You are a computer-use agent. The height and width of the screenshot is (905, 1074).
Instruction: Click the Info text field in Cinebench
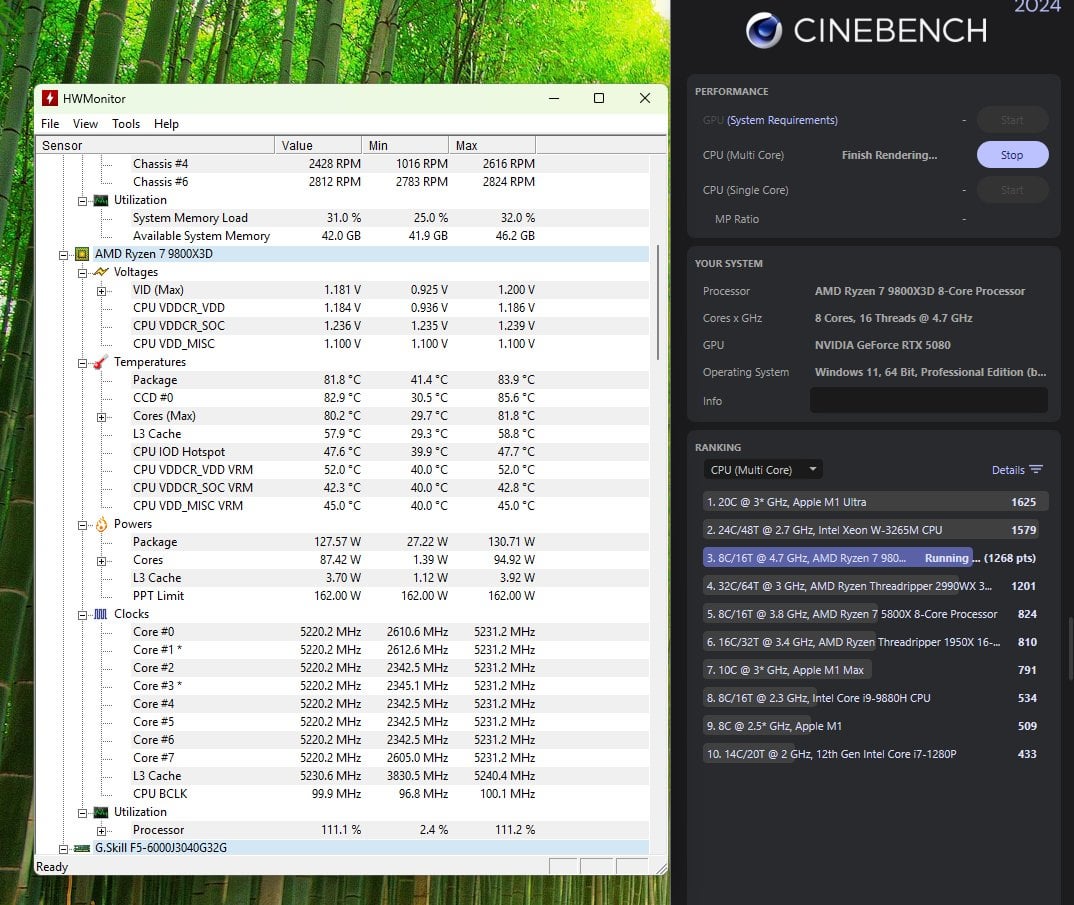929,400
